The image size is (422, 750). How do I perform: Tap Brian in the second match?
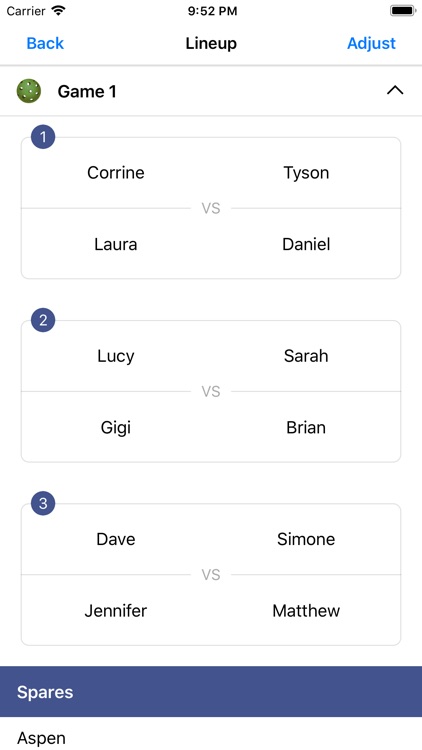click(x=306, y=428)
